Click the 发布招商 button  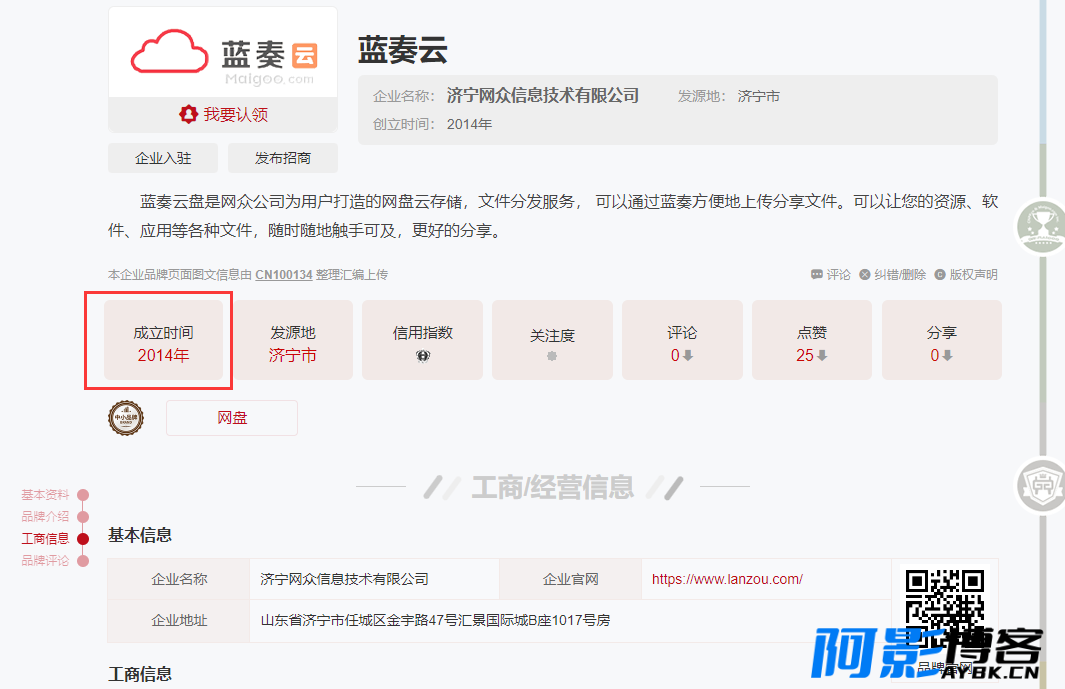(x=283, y=158)
